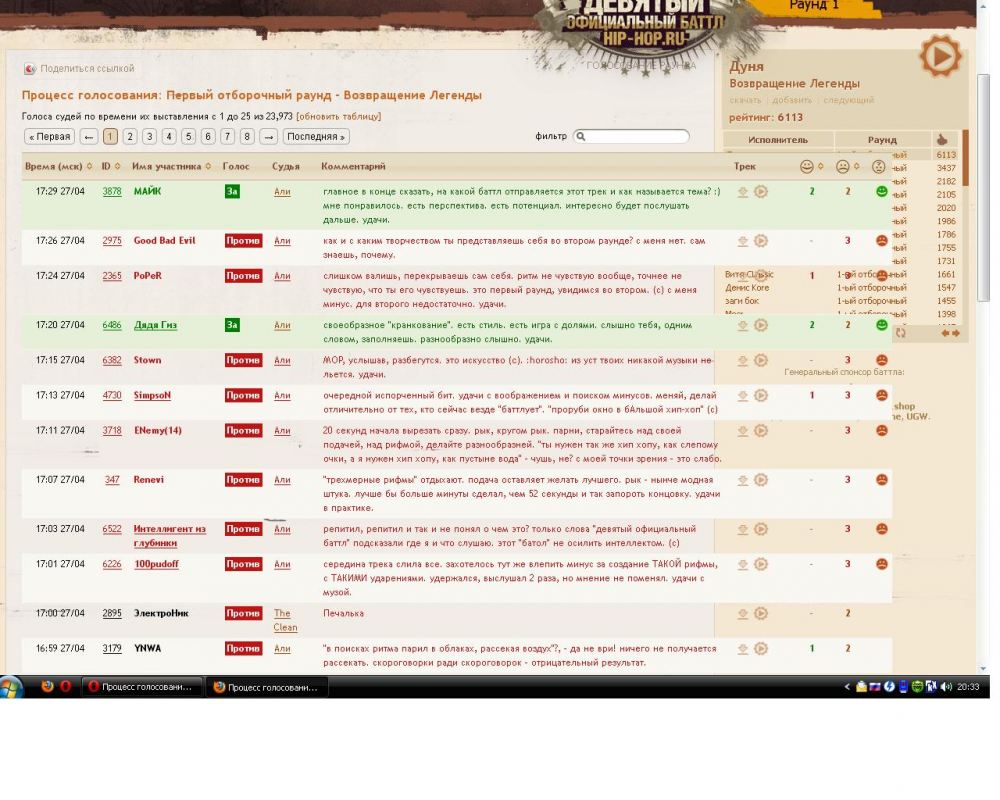
Task: Click Раунд column header in playlist
Action: [882, 140]
